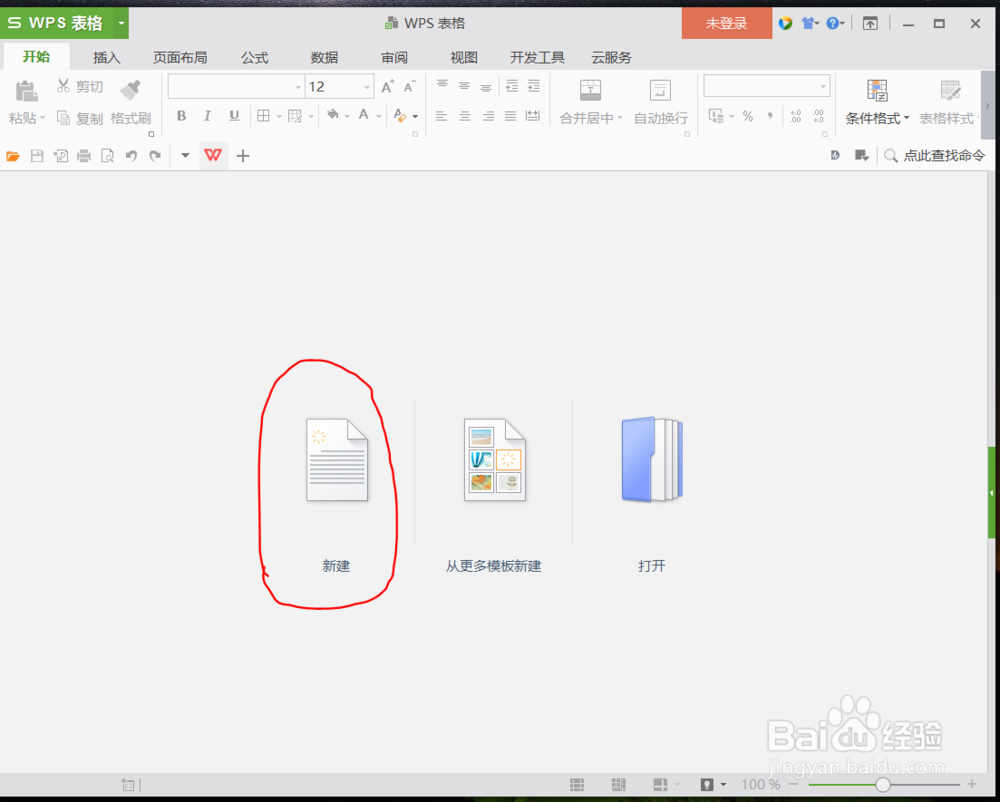Expand the Paste (粘贴) dropdown arrow
Viewport: 1000px width, 802px height.
click(43, 118)
